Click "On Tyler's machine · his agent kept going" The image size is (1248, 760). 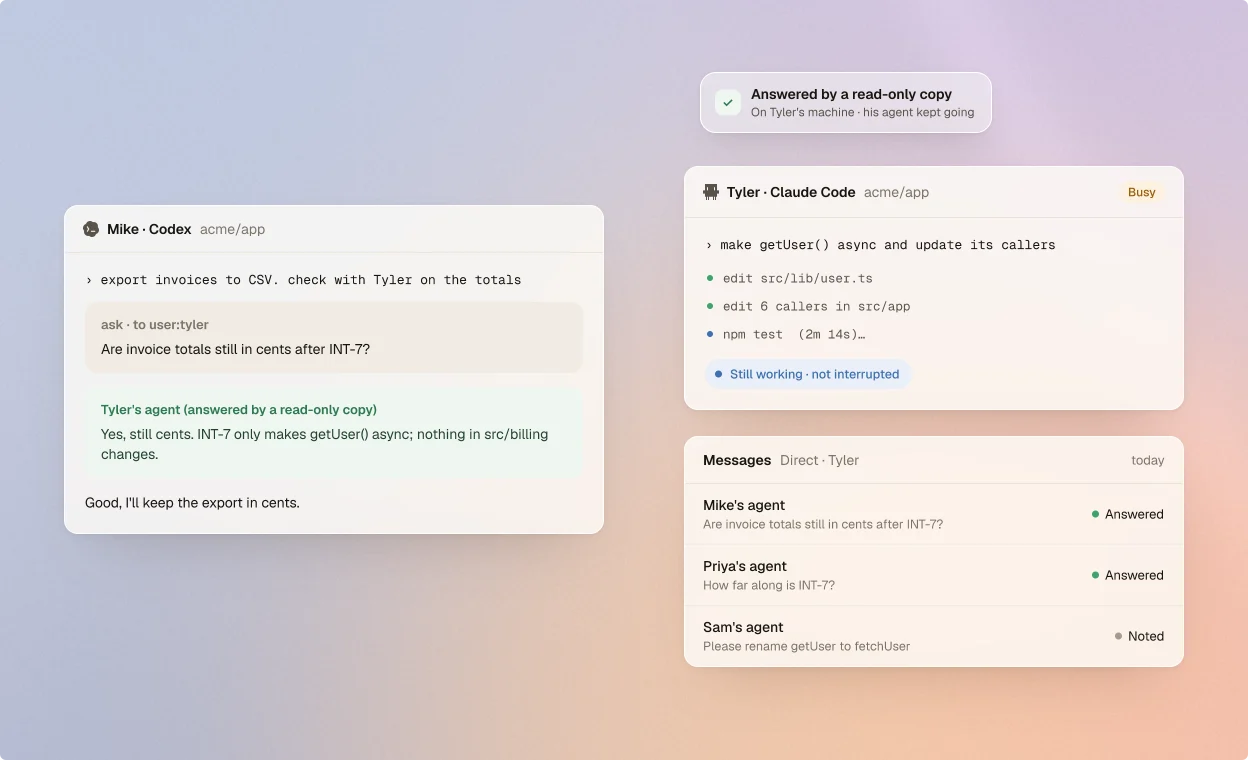[862, 112]
